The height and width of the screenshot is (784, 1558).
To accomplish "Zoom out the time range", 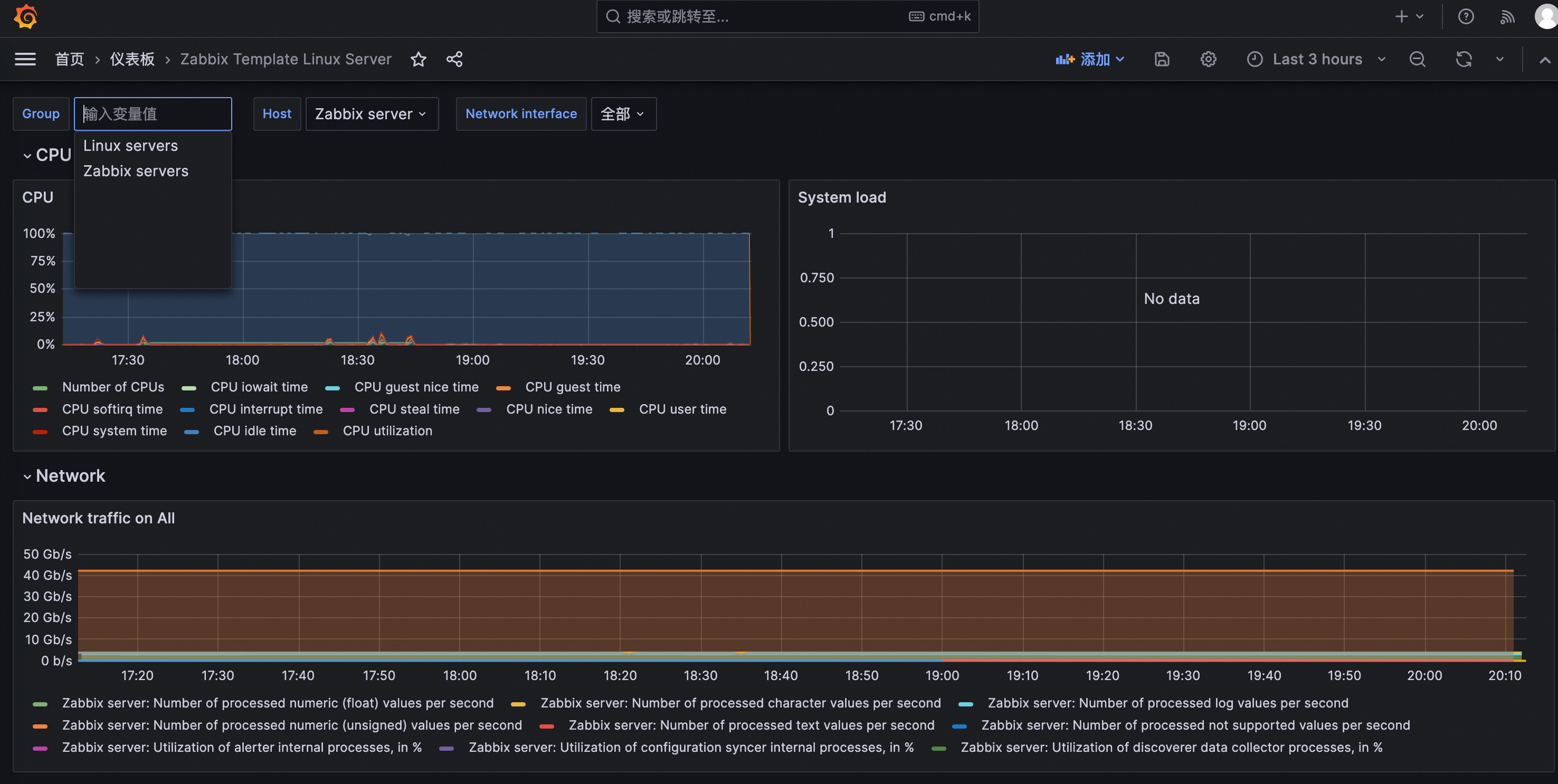I will 1417,59.
